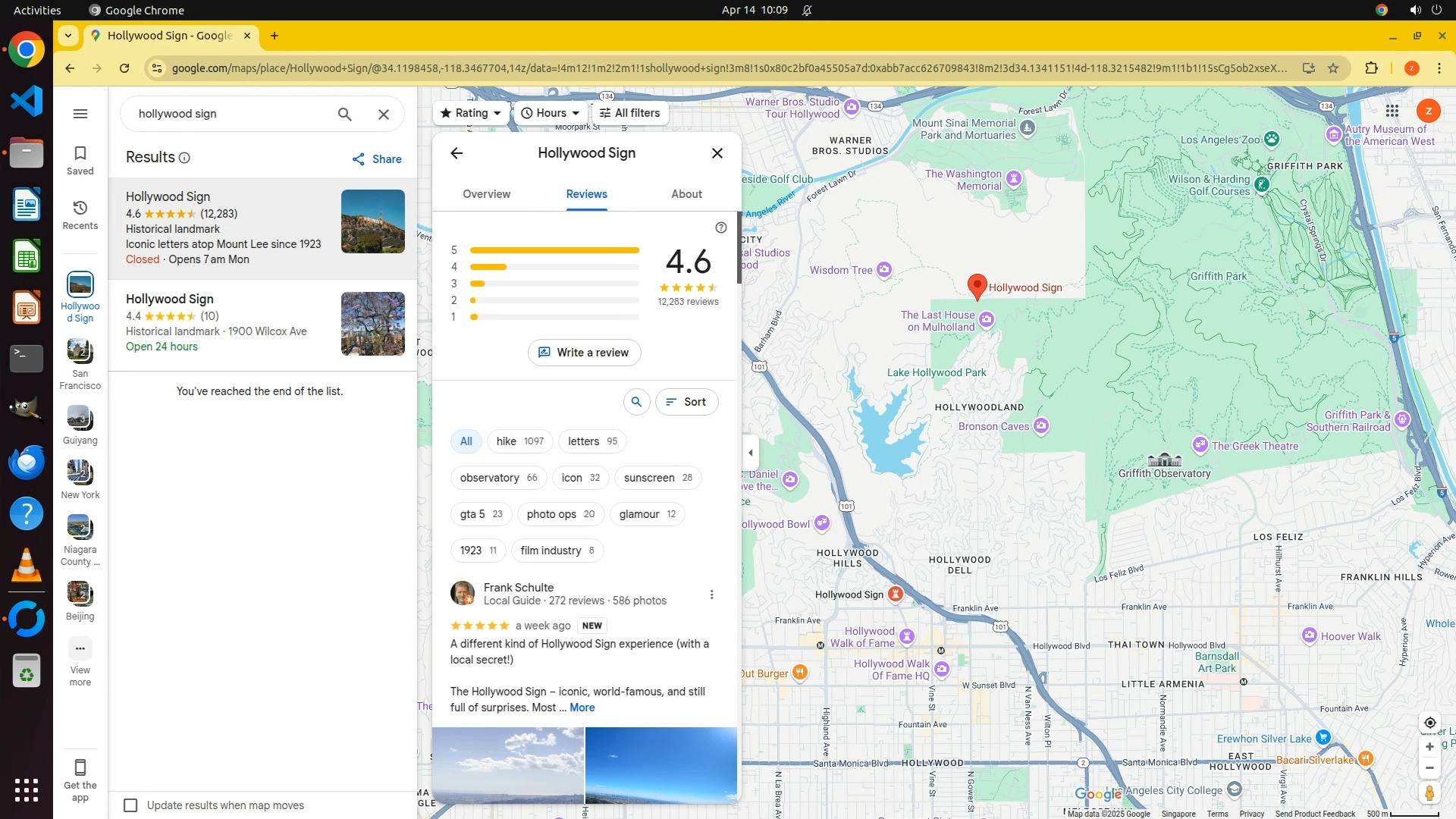Expand the Hours filter dropdown

pyautogui.click(x=550, y=113)
